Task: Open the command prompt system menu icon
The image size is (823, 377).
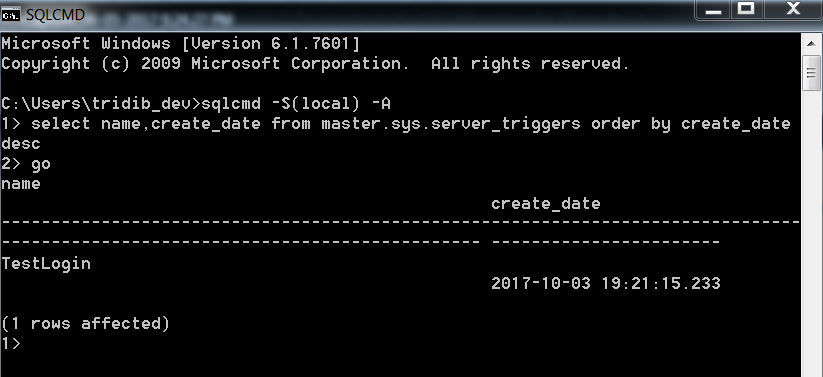Action: pyautogui.click(x=10, y=14)
